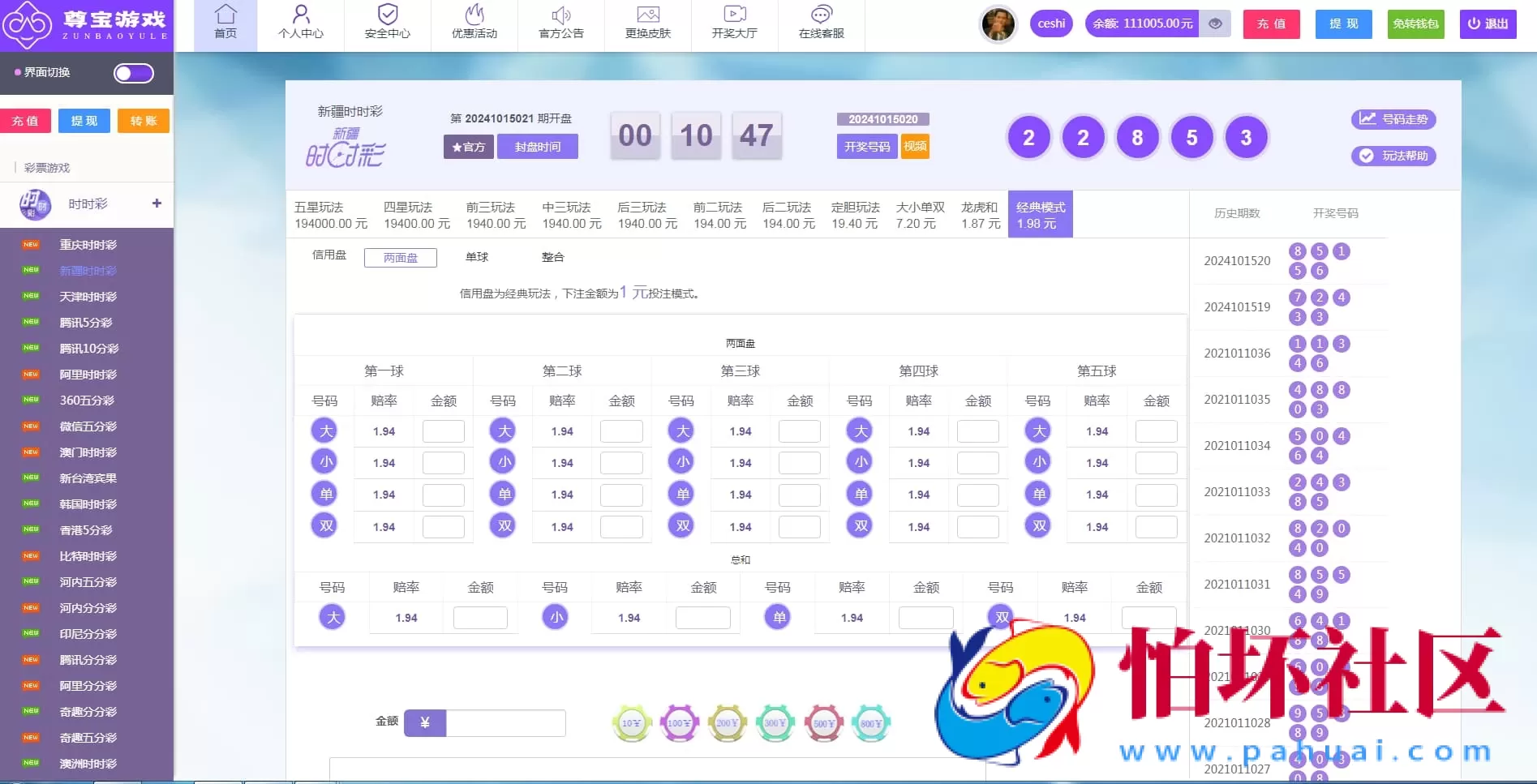Viewport: 1537px width, 784px height.
Task: Click the 免转钱包 wallet button
Action: [1415, 24]
